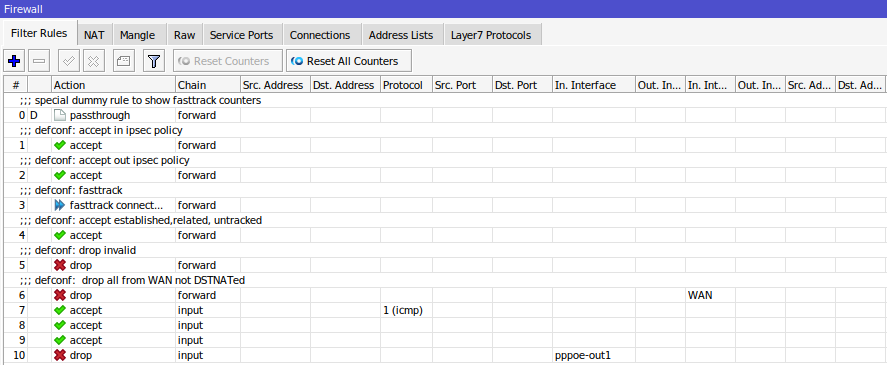Click accept checkmark icon in rule 9
Screen dimensions: 887x365
59,340
